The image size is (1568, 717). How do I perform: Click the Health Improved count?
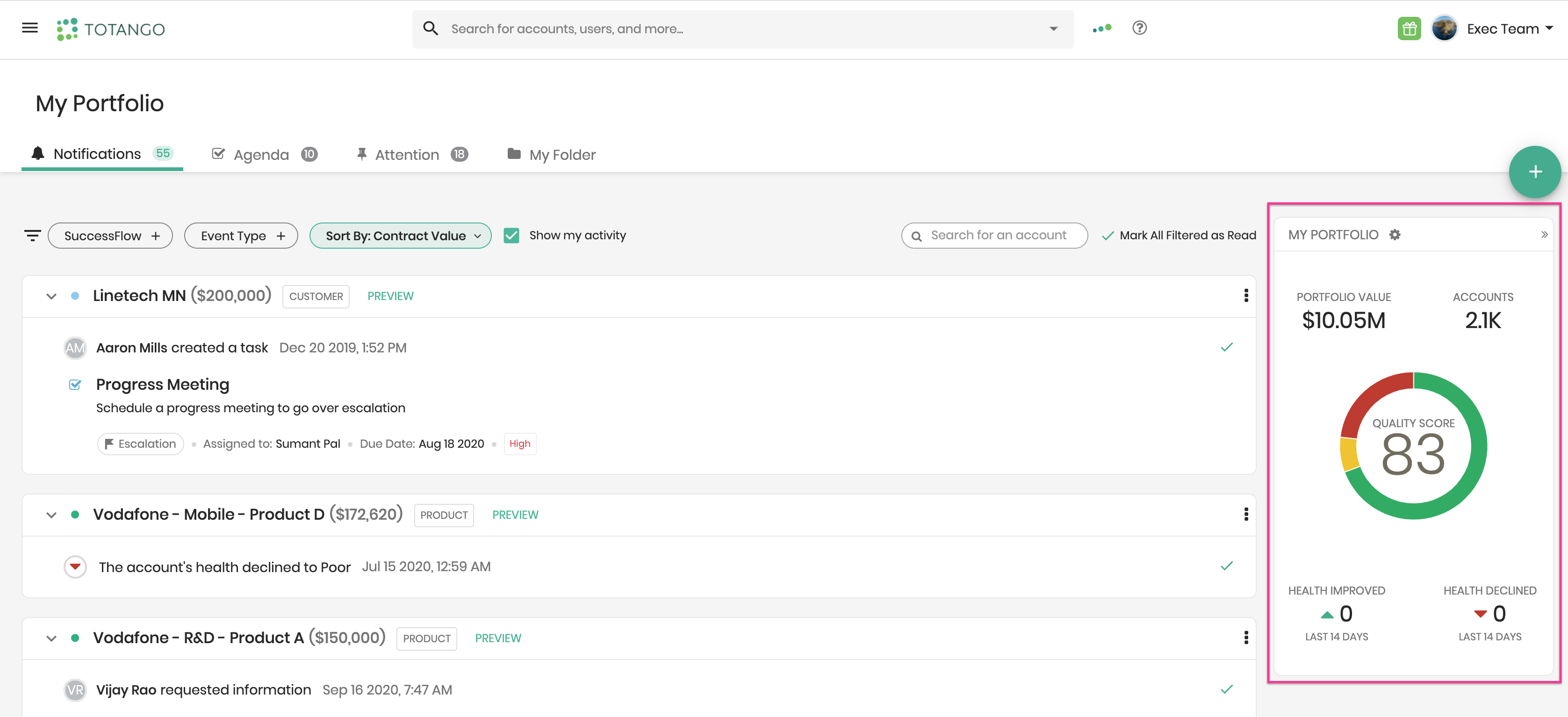[x=1346, y=614]
